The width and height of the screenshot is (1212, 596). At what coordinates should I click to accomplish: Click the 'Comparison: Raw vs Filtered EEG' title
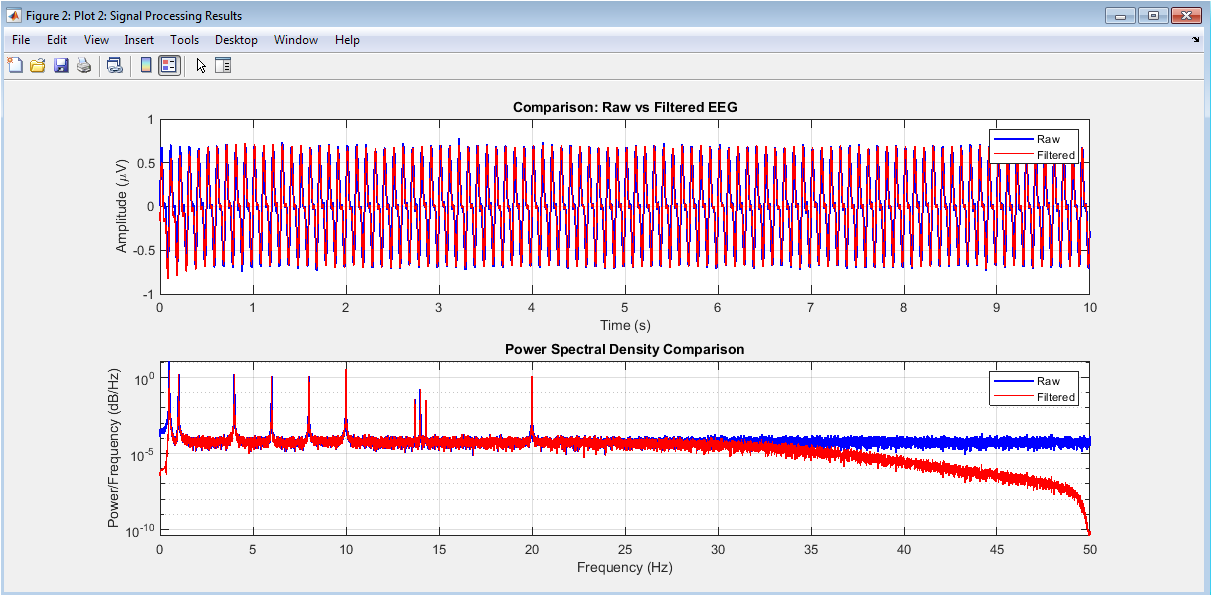(x=625, y=107)
